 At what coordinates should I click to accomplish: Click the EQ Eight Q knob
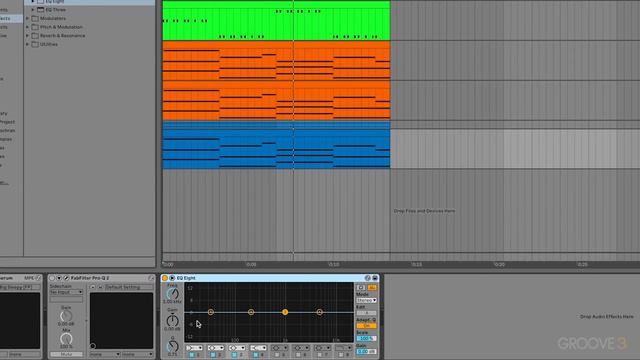point(172,346)
